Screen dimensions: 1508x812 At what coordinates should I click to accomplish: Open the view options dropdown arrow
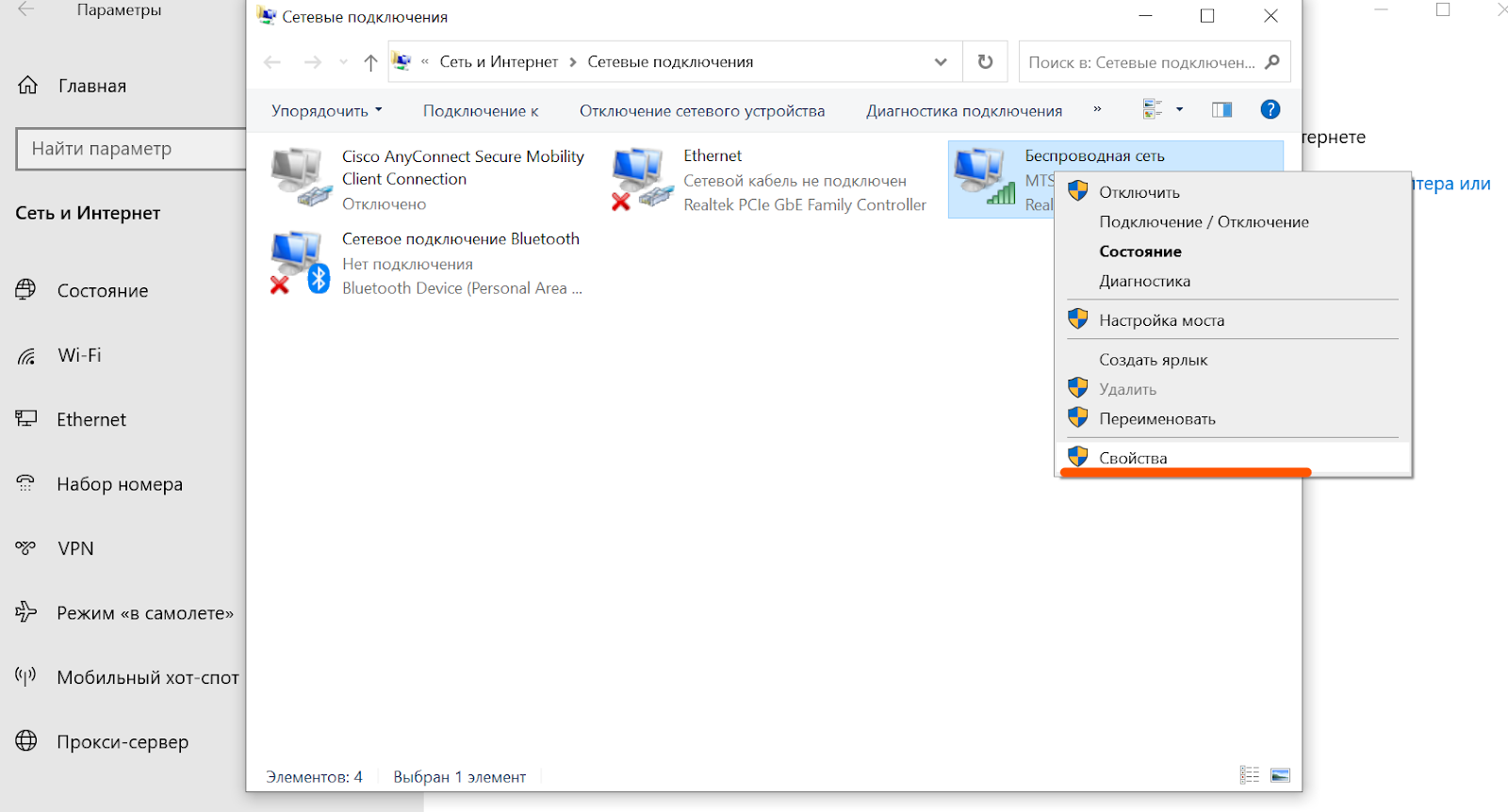point(1179,110)
